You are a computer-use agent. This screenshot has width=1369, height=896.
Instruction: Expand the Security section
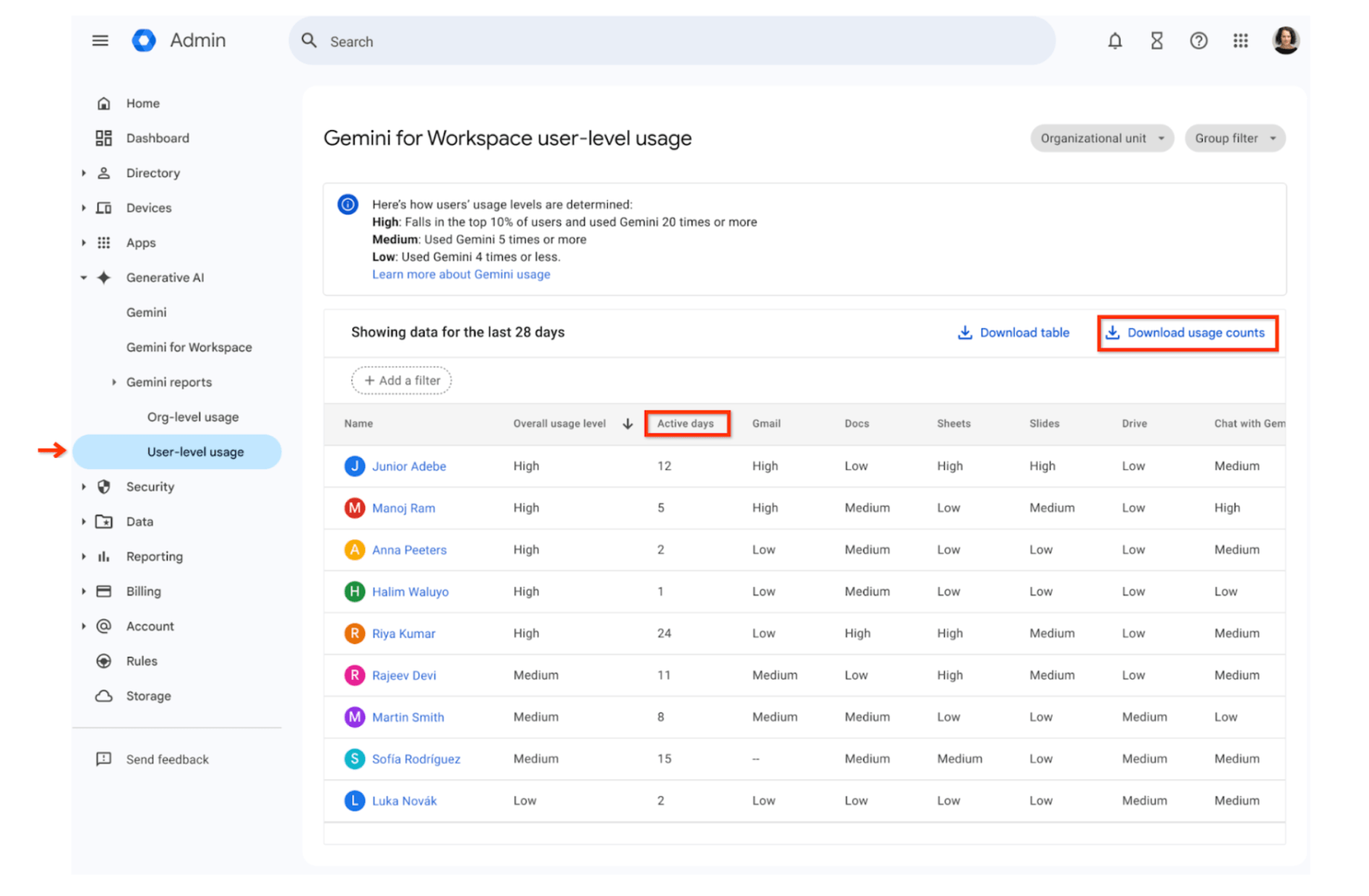83,486
